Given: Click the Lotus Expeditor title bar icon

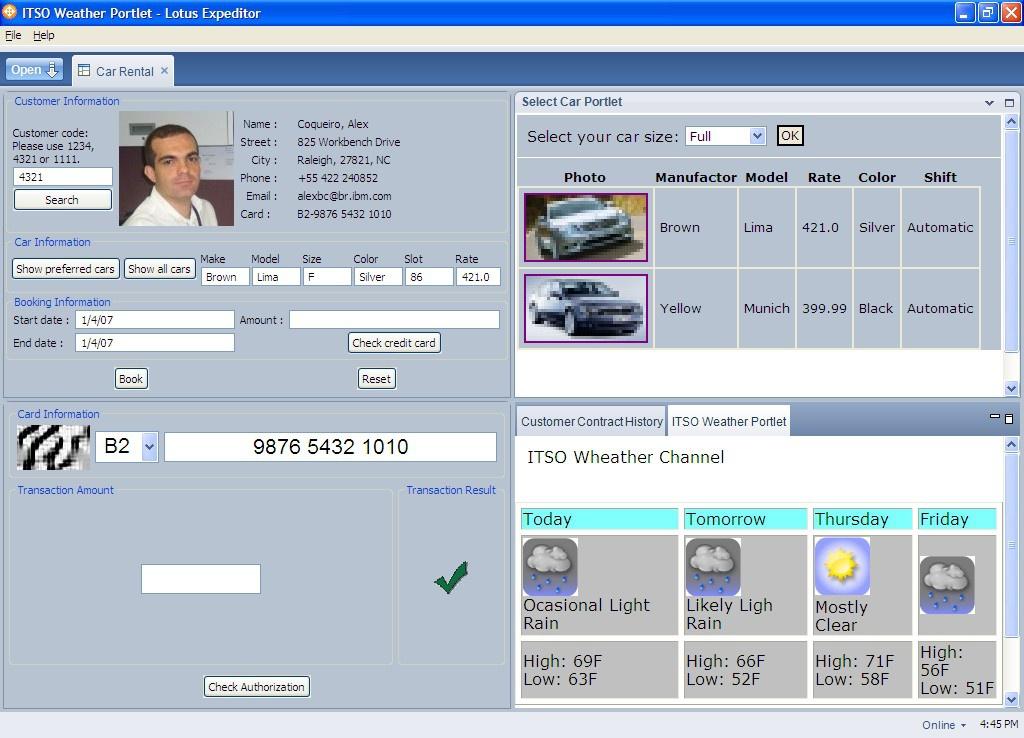Looking at the screenshot, I should point(10,12).
